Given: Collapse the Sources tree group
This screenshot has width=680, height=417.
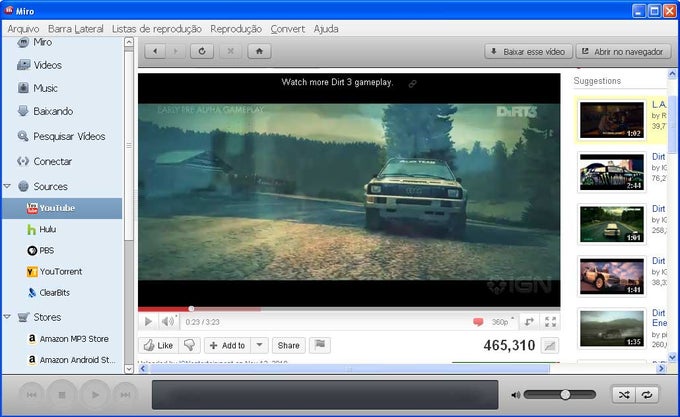Looking at the screenshot, I should [x=7, y=186].
